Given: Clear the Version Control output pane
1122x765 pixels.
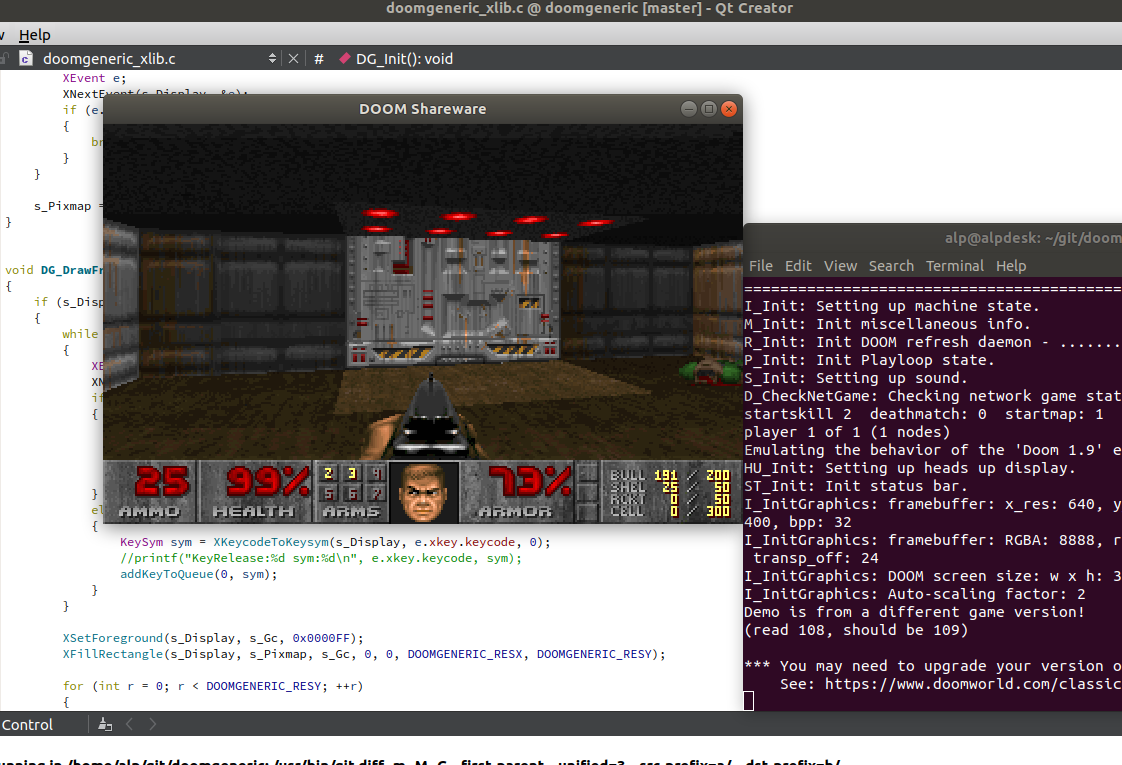Looking at the screenshot, I should (105, 724).
